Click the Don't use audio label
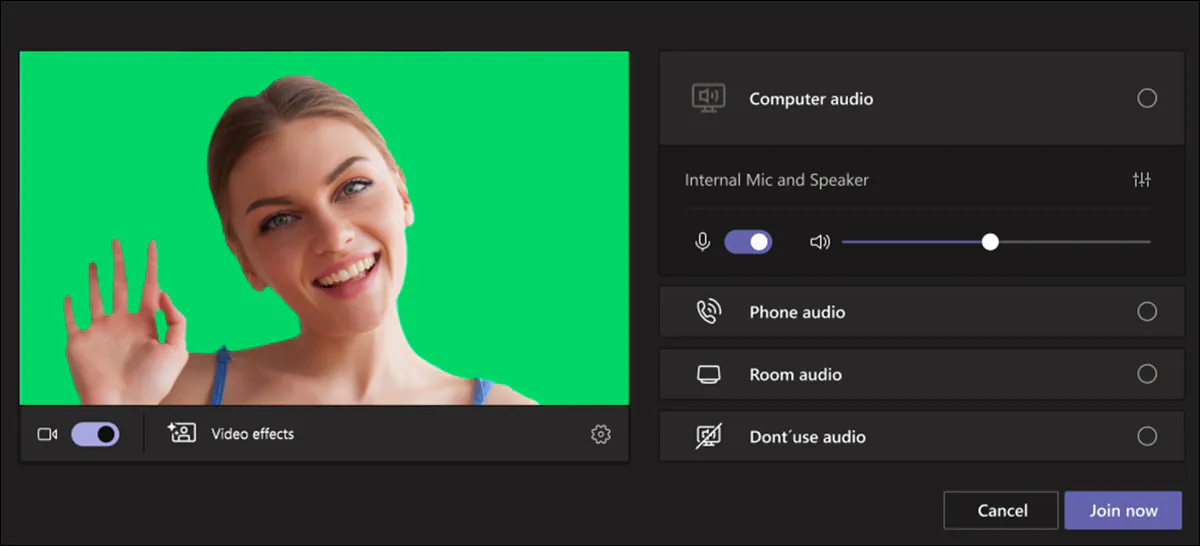The width and height of the screenshot is (1200, 546). (x=808, y=437)
